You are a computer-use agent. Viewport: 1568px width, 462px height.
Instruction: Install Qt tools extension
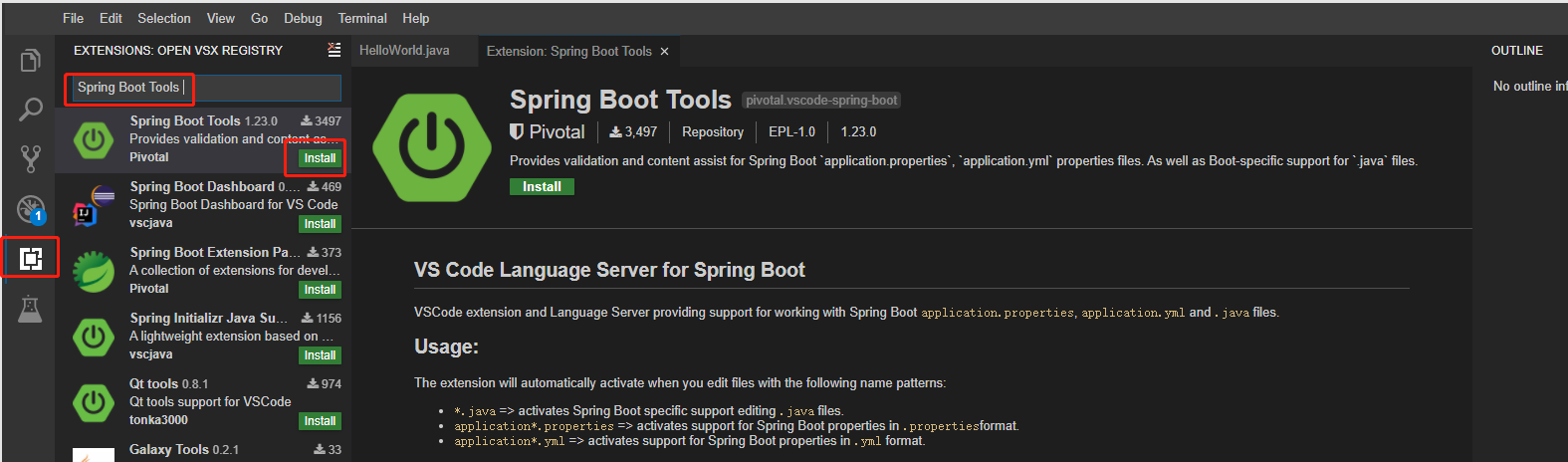click(320, 421)
